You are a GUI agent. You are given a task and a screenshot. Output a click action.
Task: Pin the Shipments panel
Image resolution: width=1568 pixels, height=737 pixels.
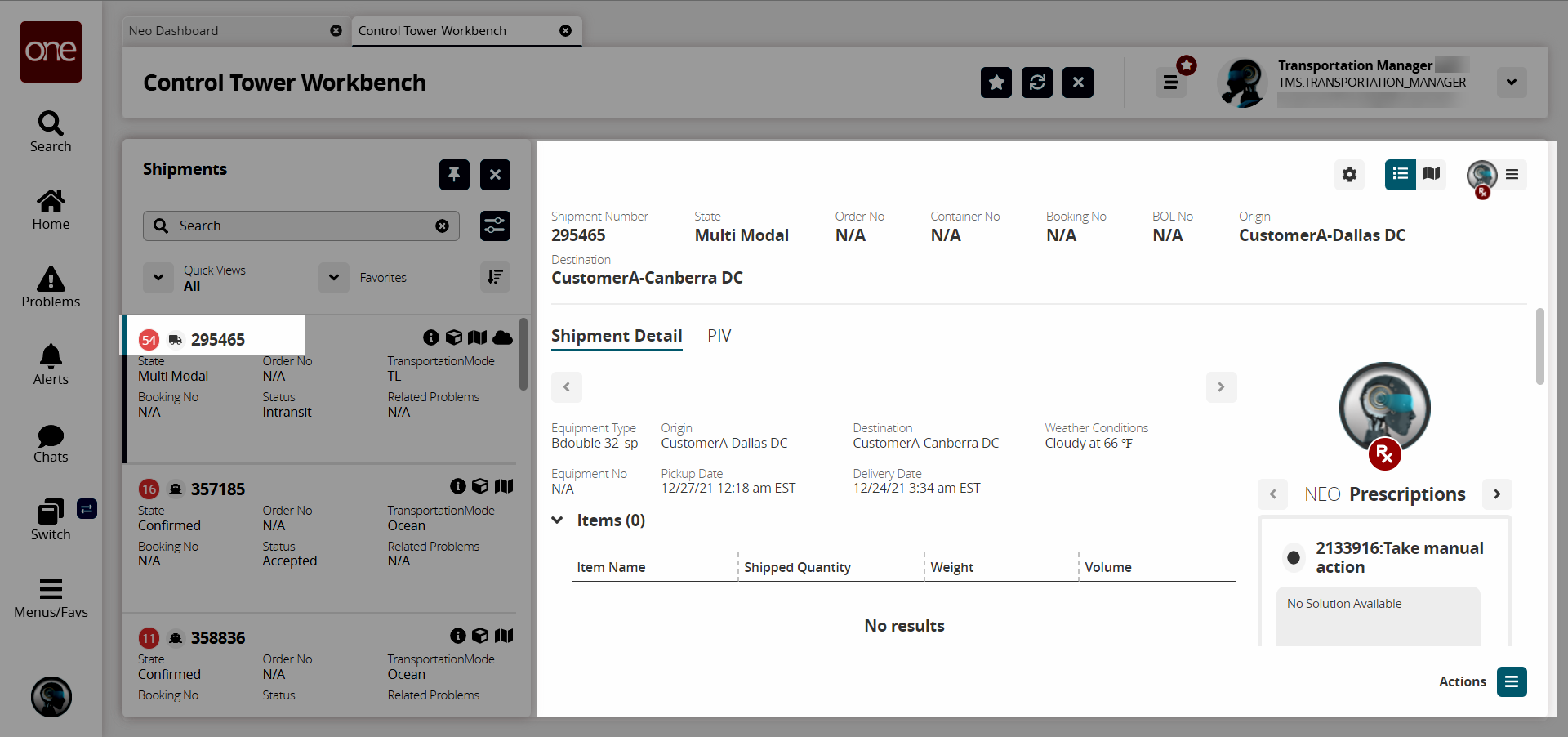(454, 175)
